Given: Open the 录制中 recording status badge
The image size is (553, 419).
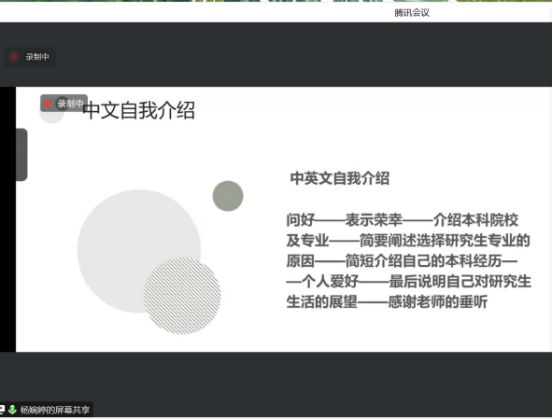Looking at the screenshot, I should [30, 57].
